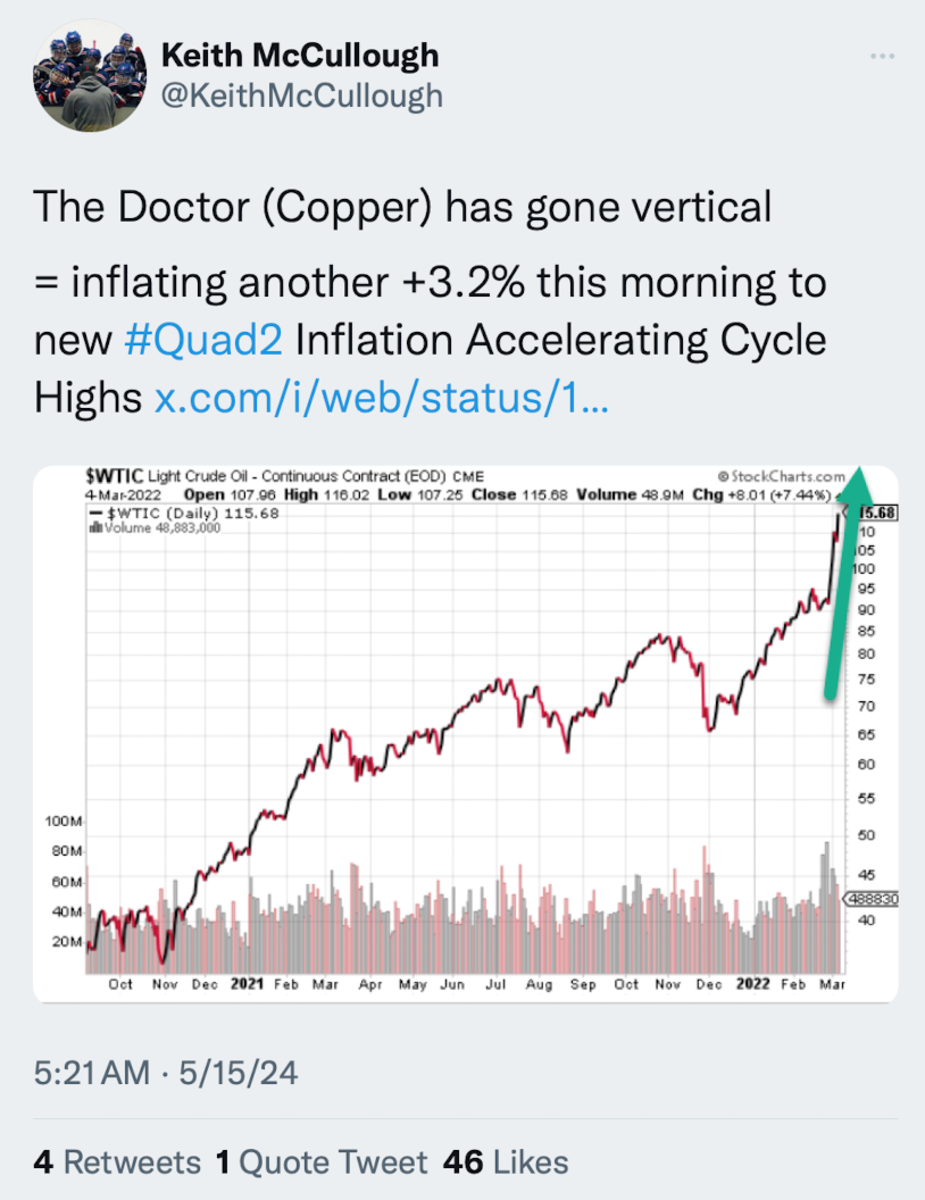The width and height of the screenshot is (925, 1200).
Task: Show the 46 Likes list
Action: (x=505, y=1162)
